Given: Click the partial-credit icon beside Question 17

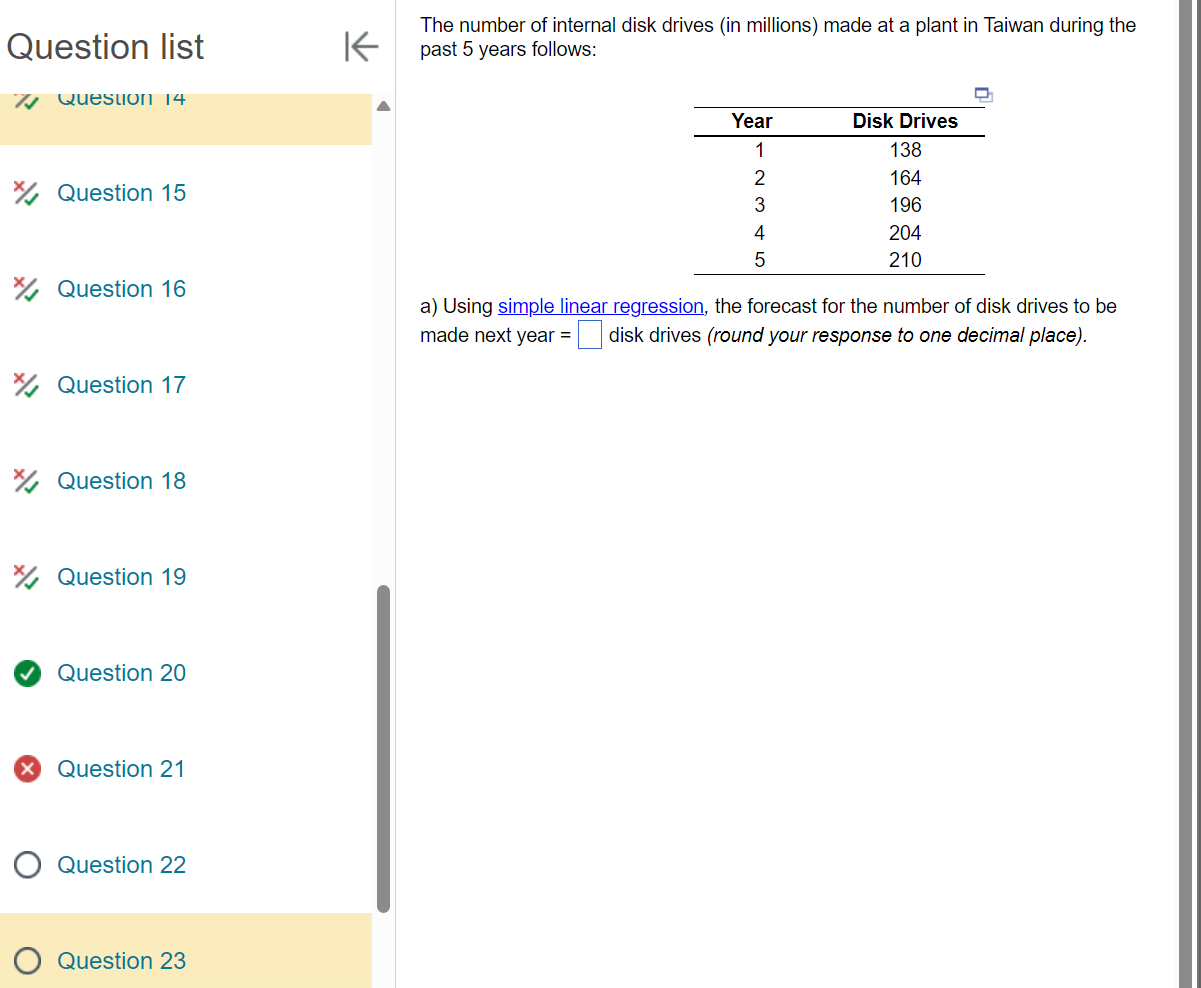Looking at the screenshot, I should 26,384.
